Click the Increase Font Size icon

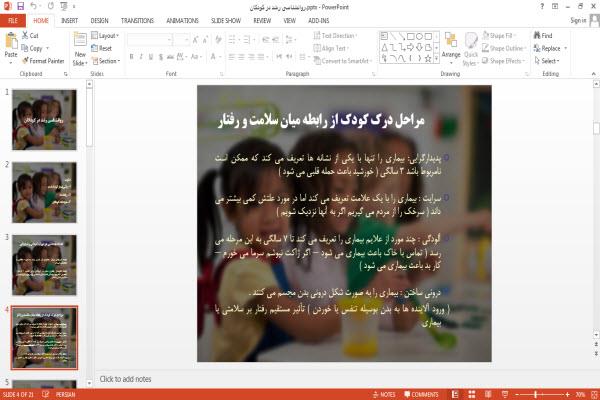click(x=196, y=39)
